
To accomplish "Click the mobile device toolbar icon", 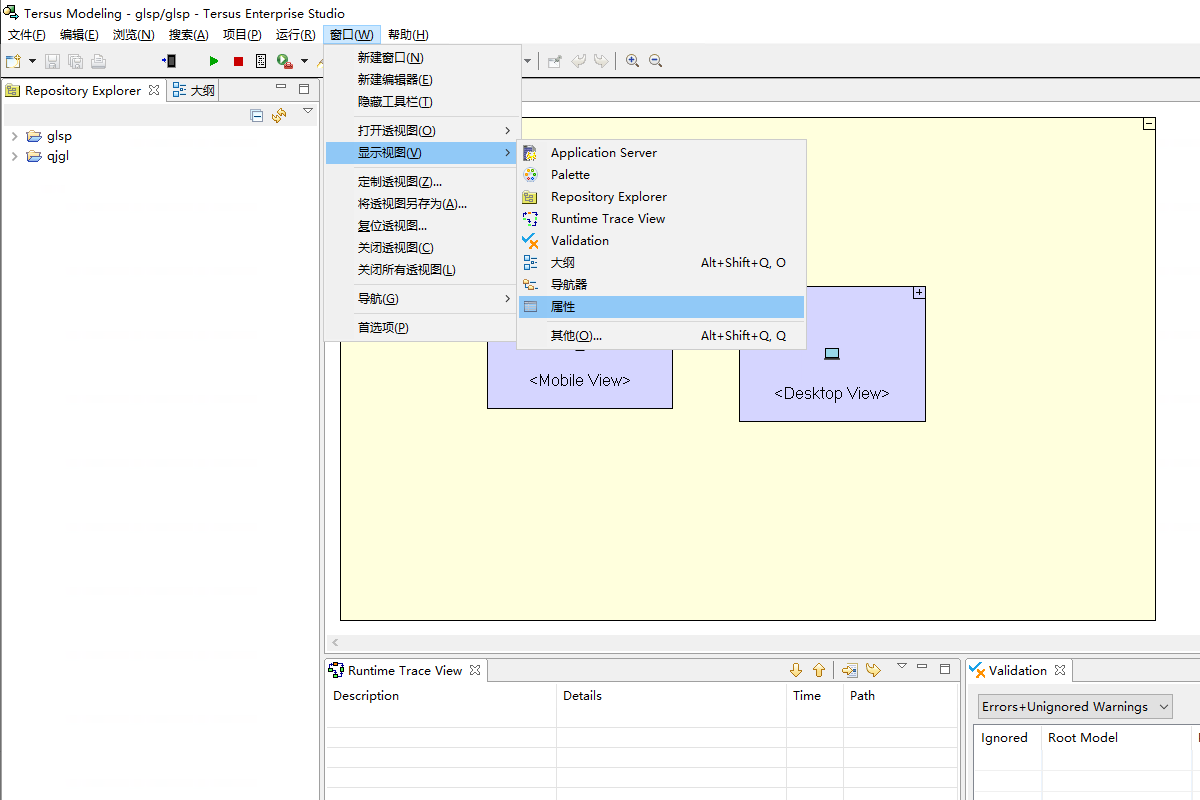I will 169,61.
